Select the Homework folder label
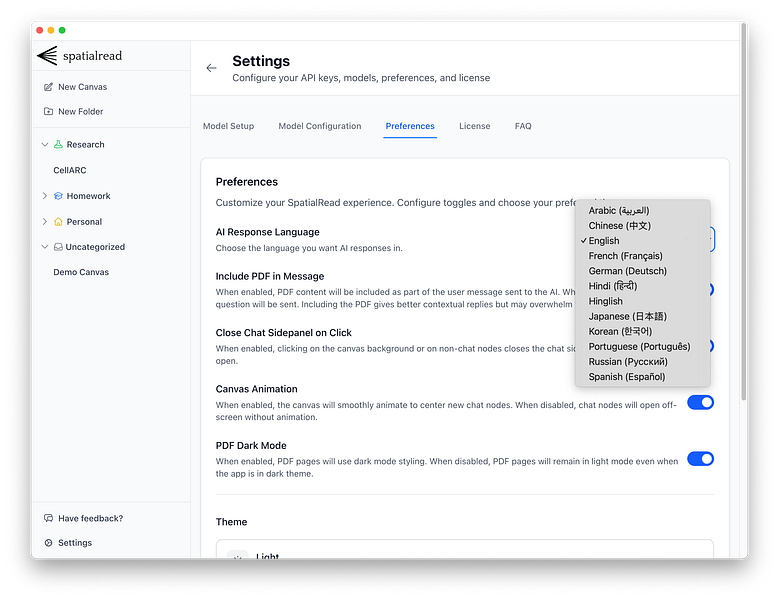Screen dimensions: 779x600 88,196
